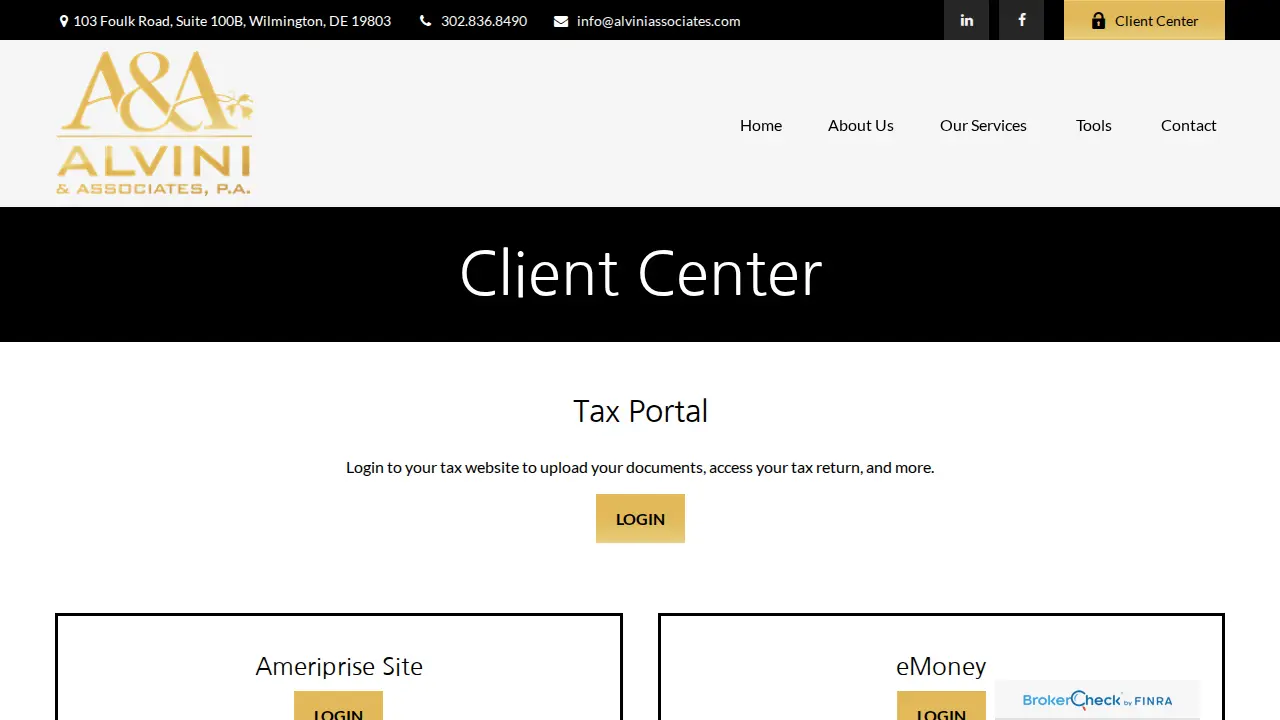Call the 302.836.8490 phone link
The height and width of the screenshot is (720, 1280).
click(484, 21)
